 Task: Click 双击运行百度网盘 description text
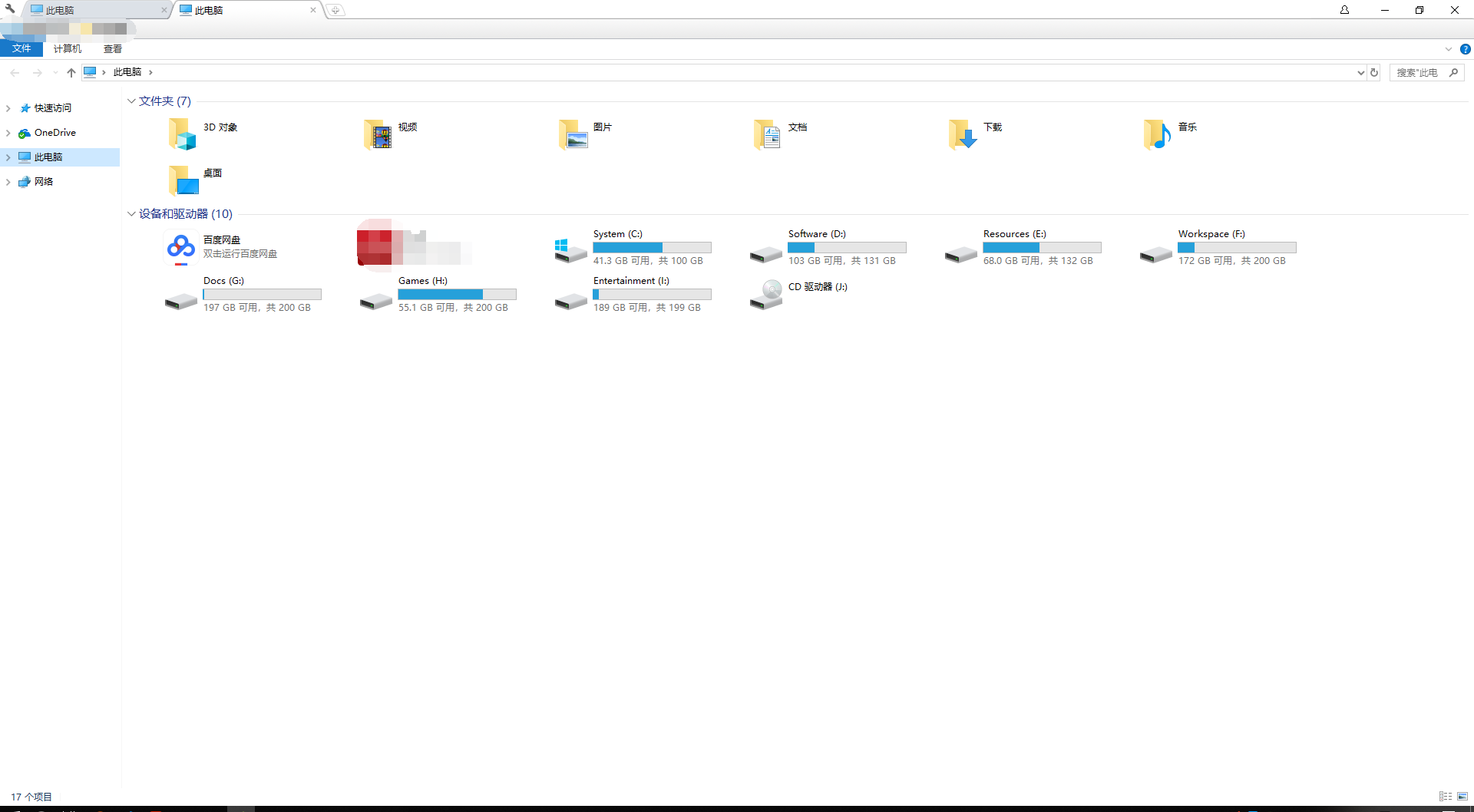[x=240, y=254]
